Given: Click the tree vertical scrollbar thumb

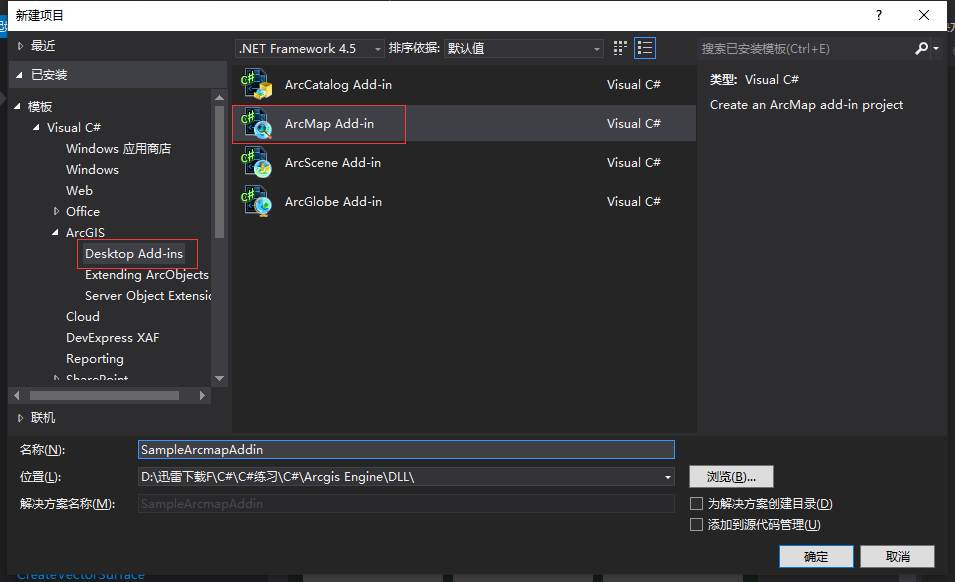Looking at the screenshot, I should point(219,172).
